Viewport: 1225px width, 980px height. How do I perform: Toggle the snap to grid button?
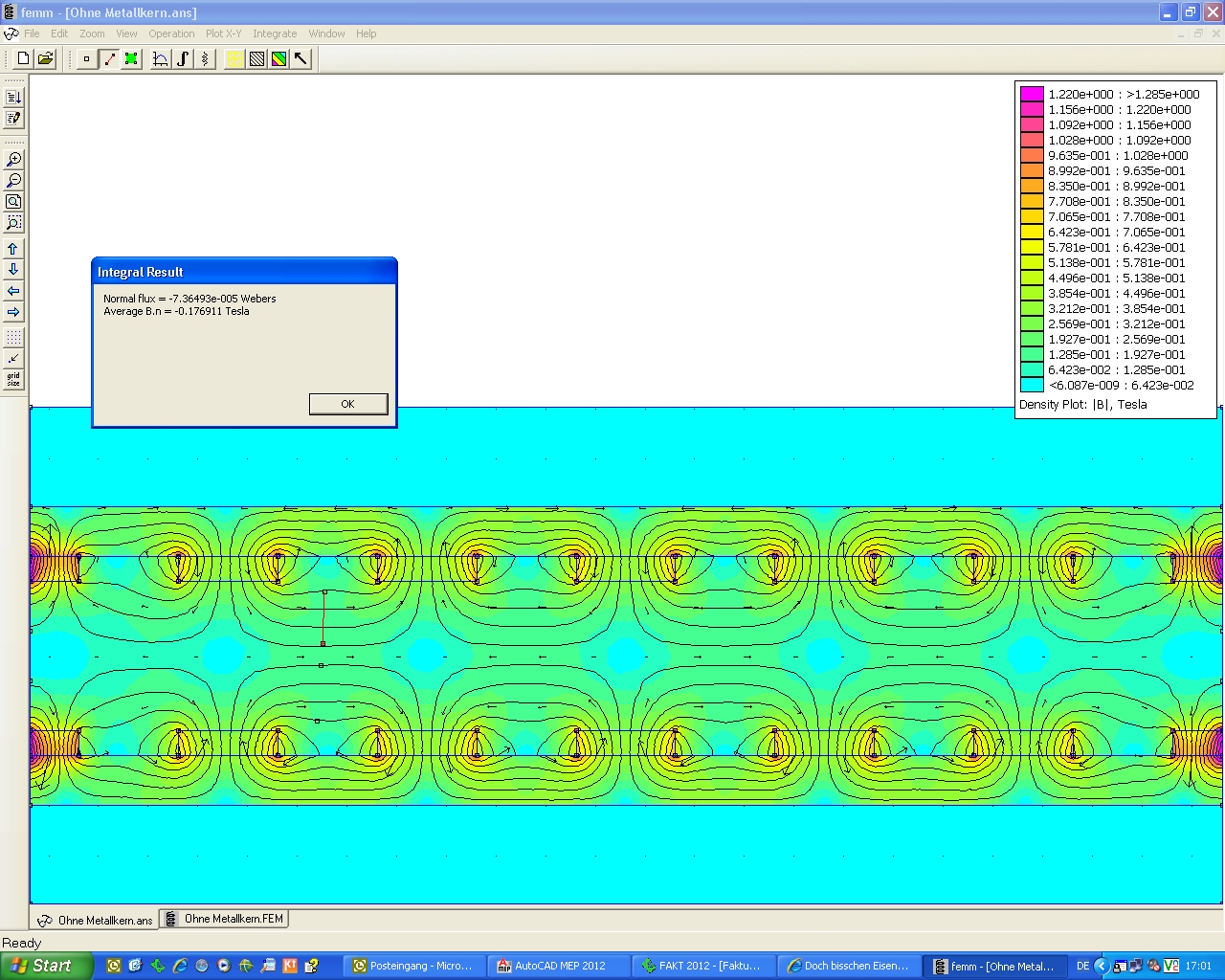[x=13, y=359]
